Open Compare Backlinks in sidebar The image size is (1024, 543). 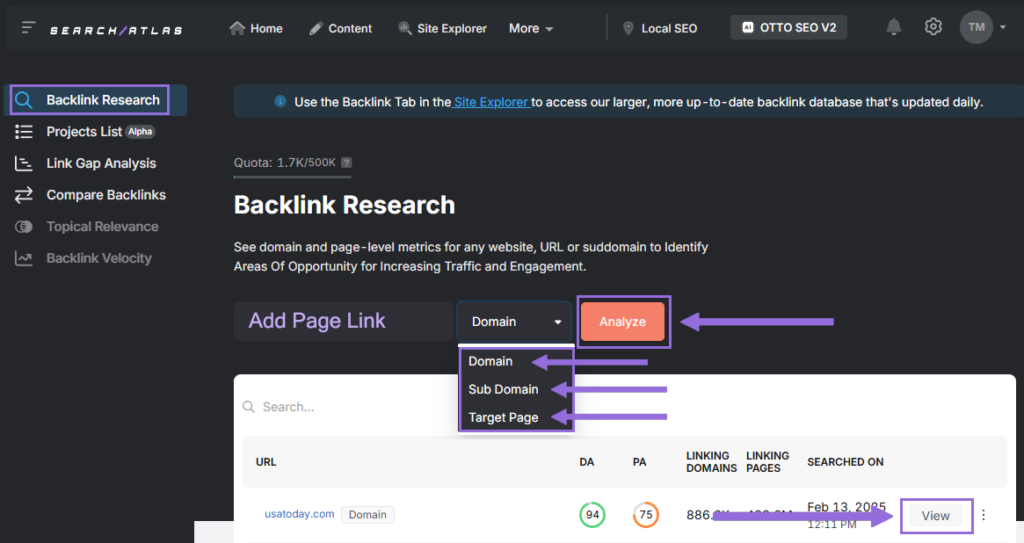click(90, 195)
